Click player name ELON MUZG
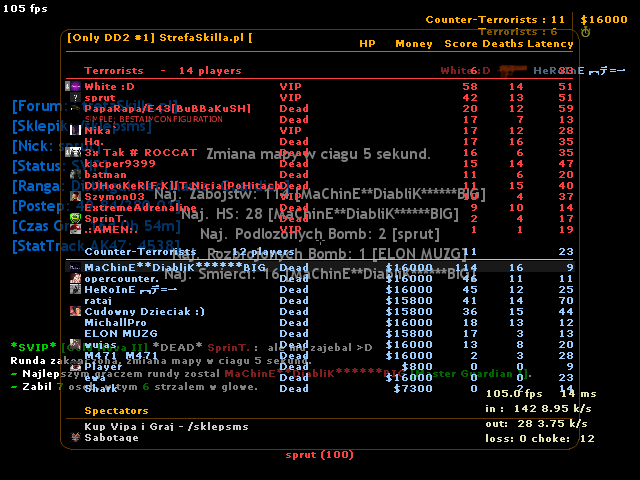640x480 pixels. point(121,333)
